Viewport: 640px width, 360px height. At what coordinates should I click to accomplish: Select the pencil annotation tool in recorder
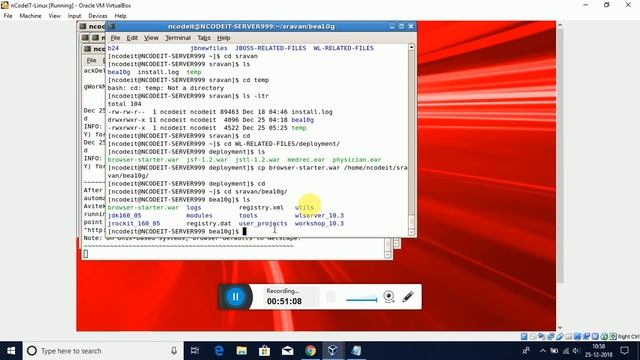408,296
